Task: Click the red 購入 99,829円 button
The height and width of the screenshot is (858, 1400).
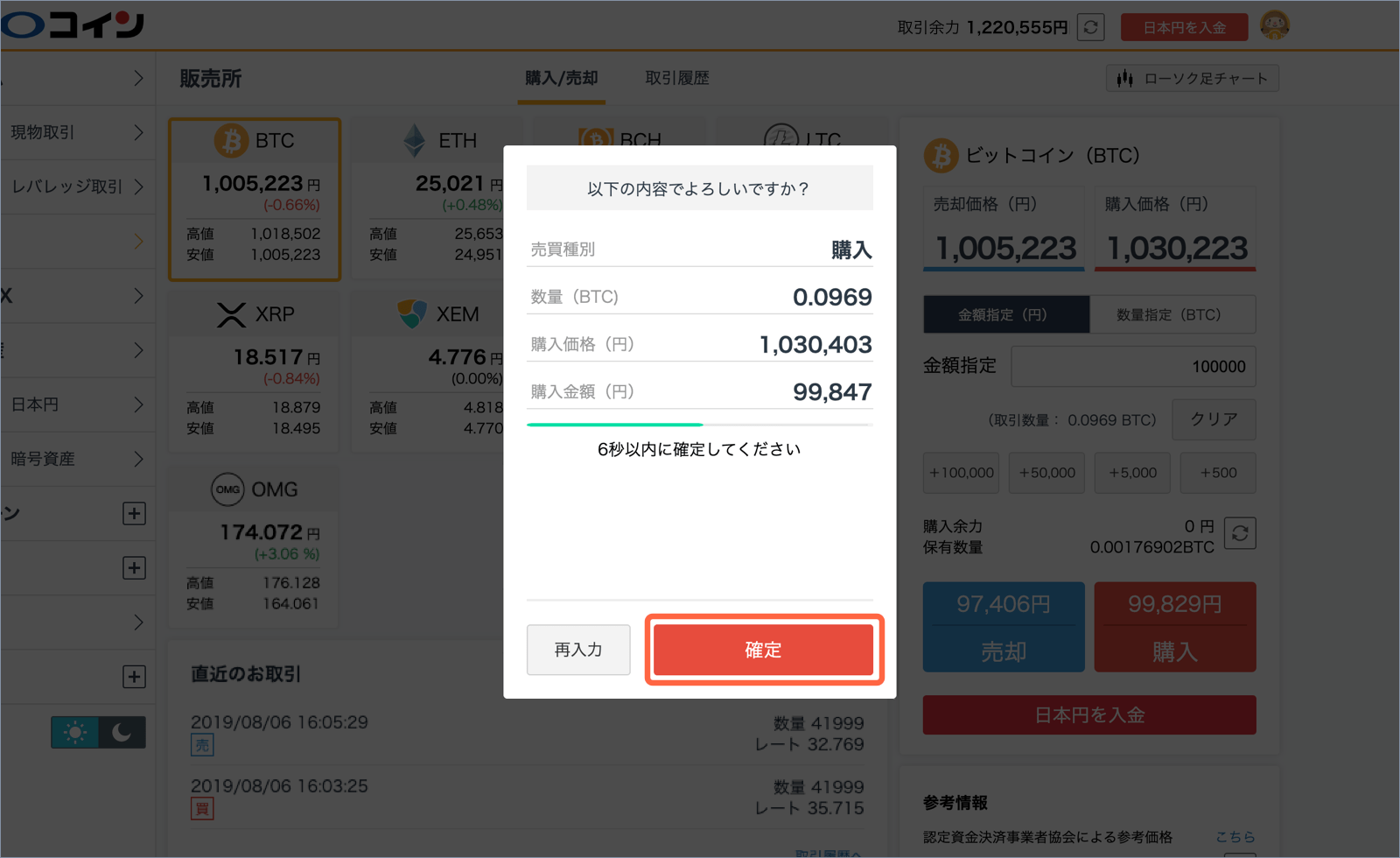Action: pos(1175,627)
